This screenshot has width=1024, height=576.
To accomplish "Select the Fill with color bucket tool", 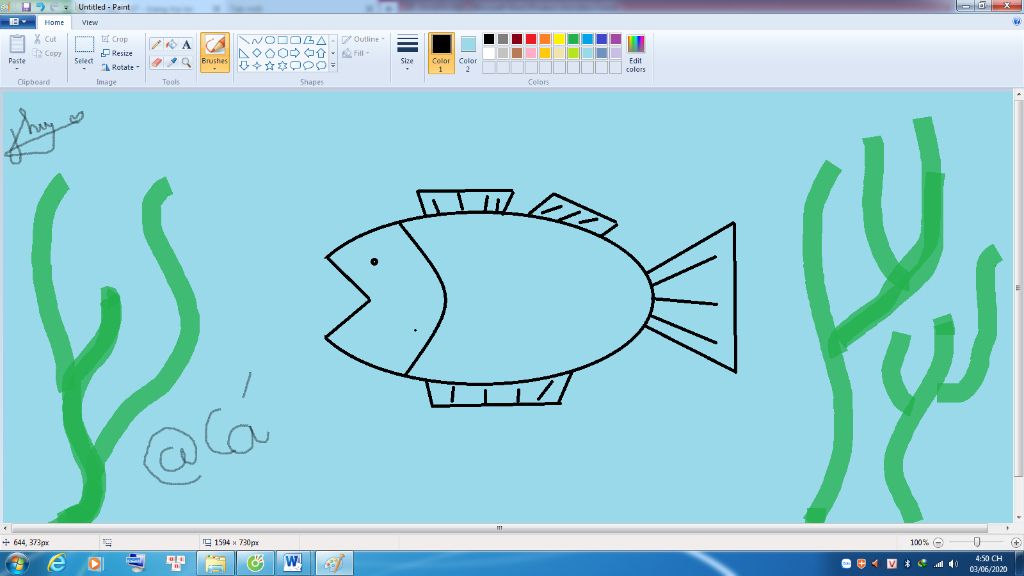I will (171, 44).
